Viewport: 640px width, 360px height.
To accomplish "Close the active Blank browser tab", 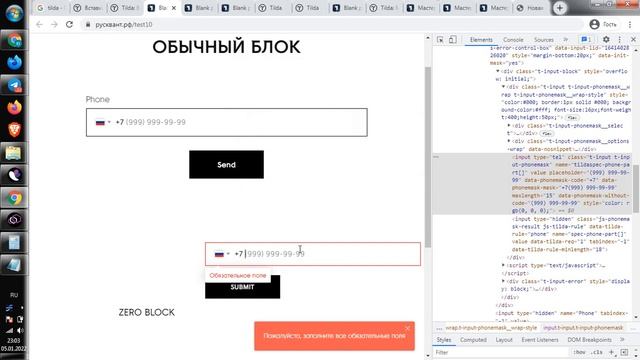I will click(173, 8).
